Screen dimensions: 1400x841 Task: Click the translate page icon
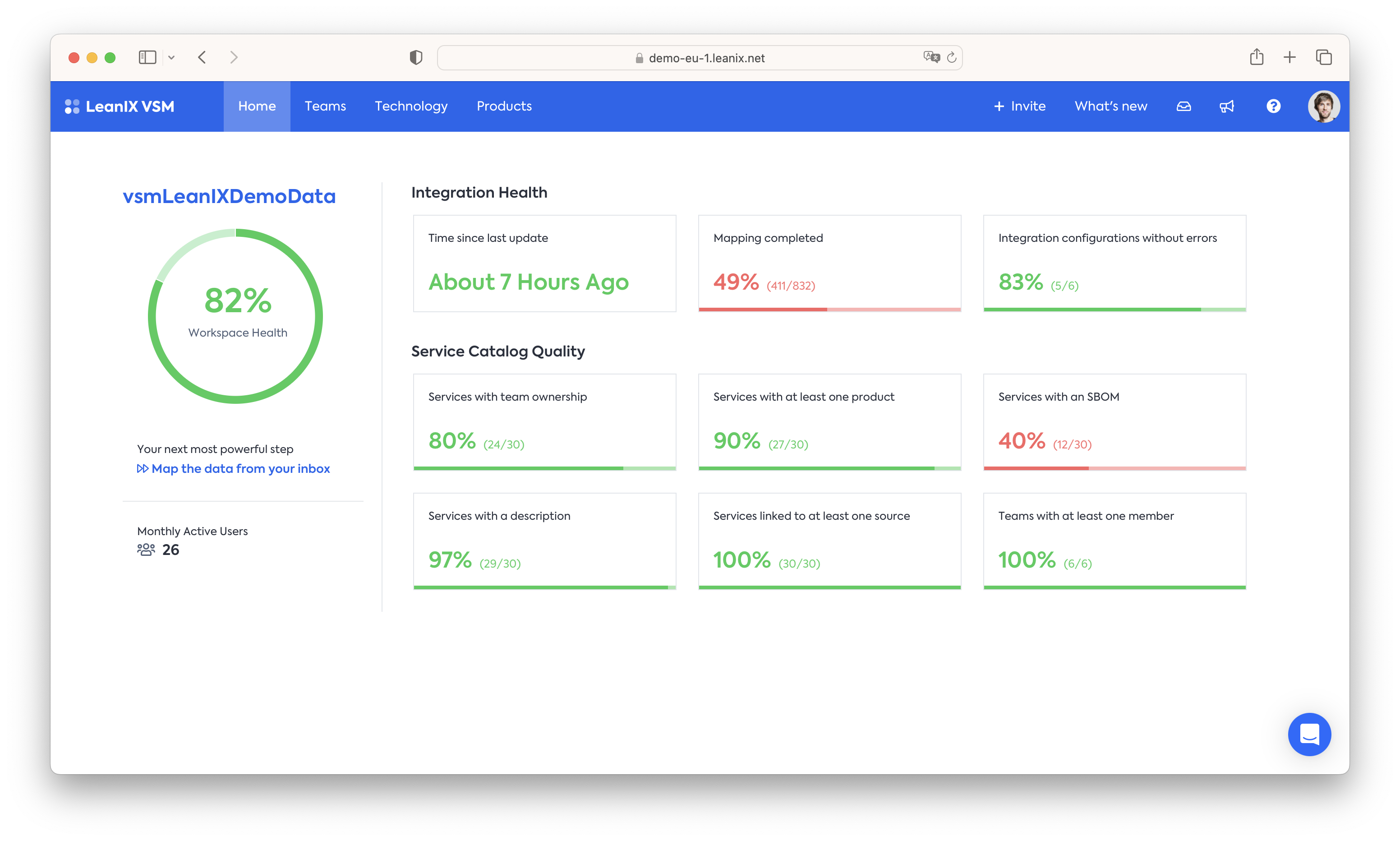point(931,57)
